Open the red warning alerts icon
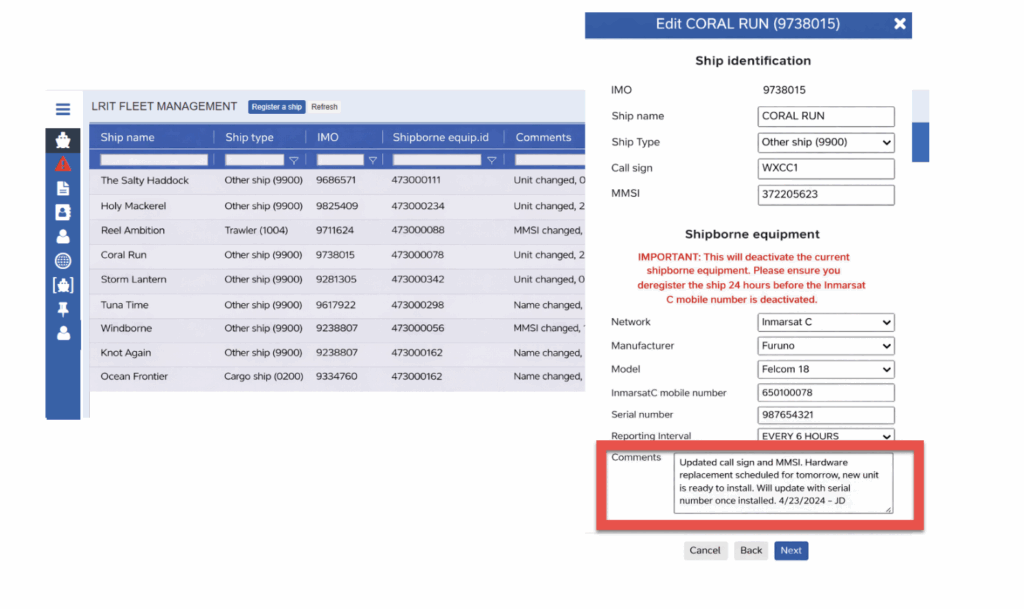This screenshot has height=609, width=1024. (63, 164)
